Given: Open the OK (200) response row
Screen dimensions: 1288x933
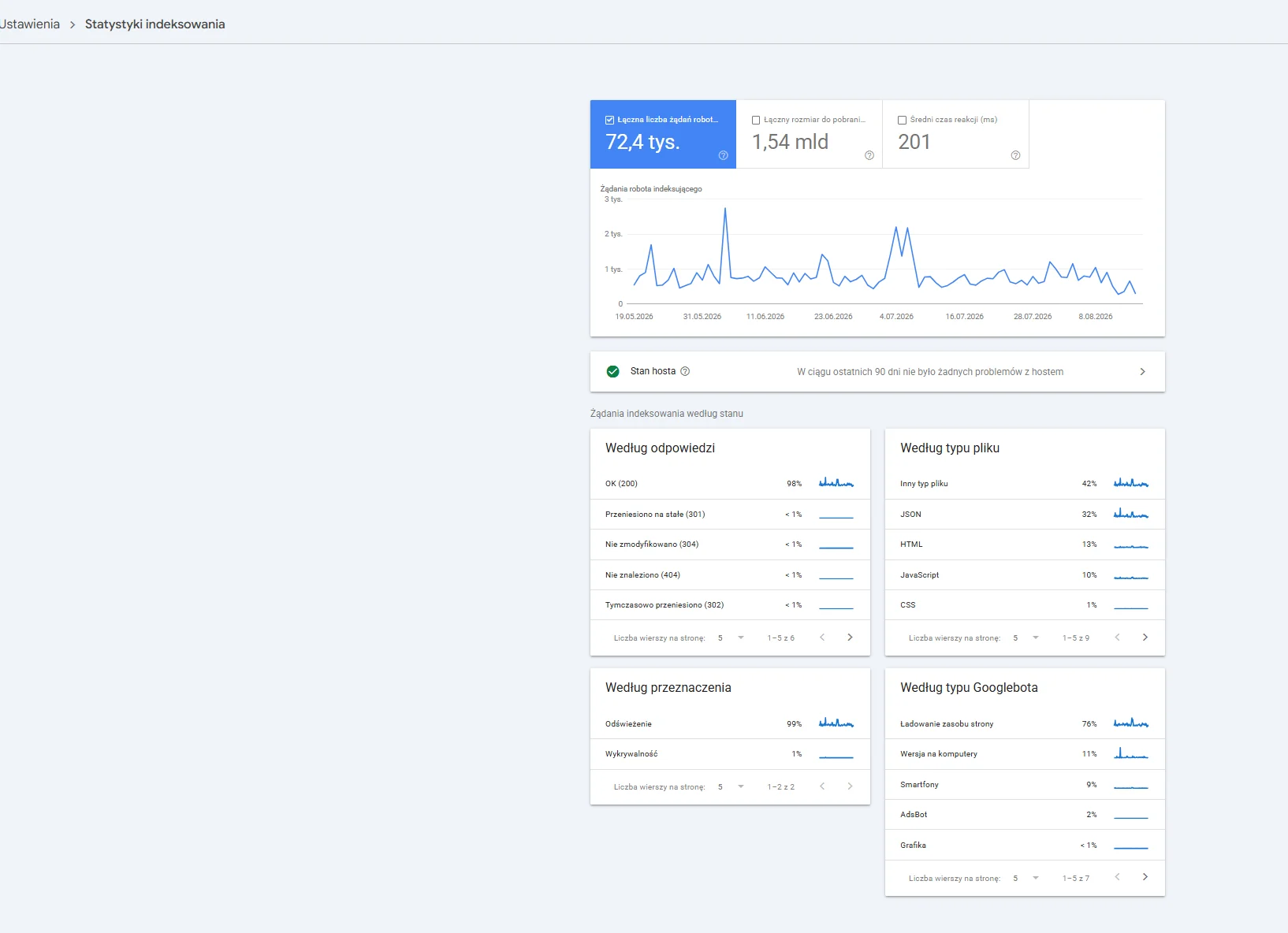Looking at the screenshot, I should tap(730, 484).
